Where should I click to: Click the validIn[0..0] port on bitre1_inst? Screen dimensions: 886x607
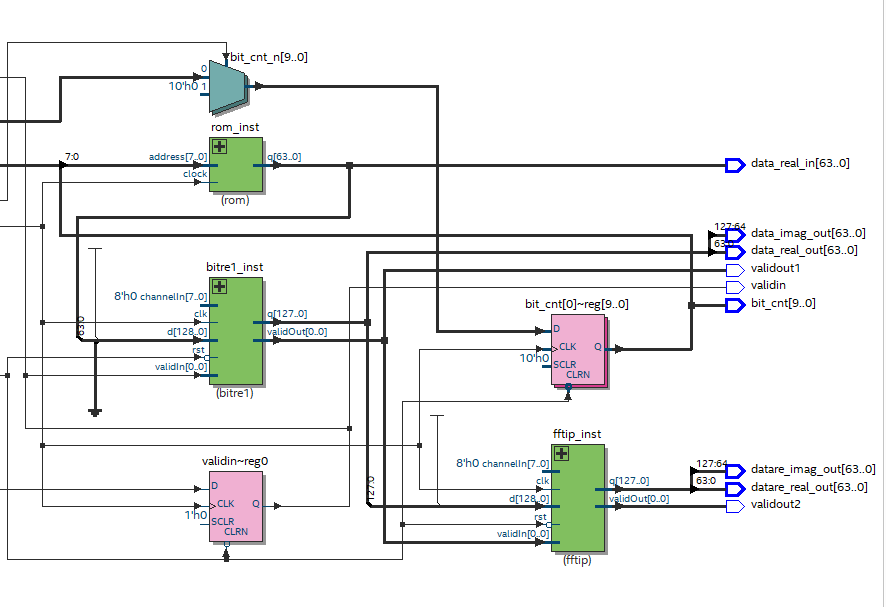[x=181, y=367]
